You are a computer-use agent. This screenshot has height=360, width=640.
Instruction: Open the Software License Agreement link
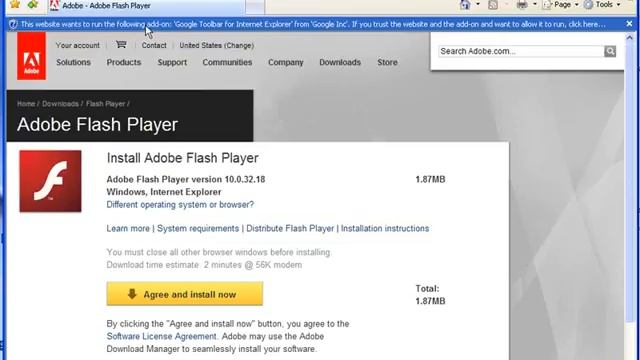pyautogui.click(x=162, y=336)
